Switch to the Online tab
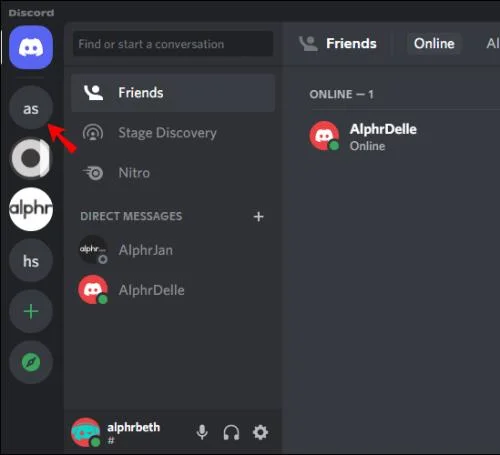 click(434, 43)
